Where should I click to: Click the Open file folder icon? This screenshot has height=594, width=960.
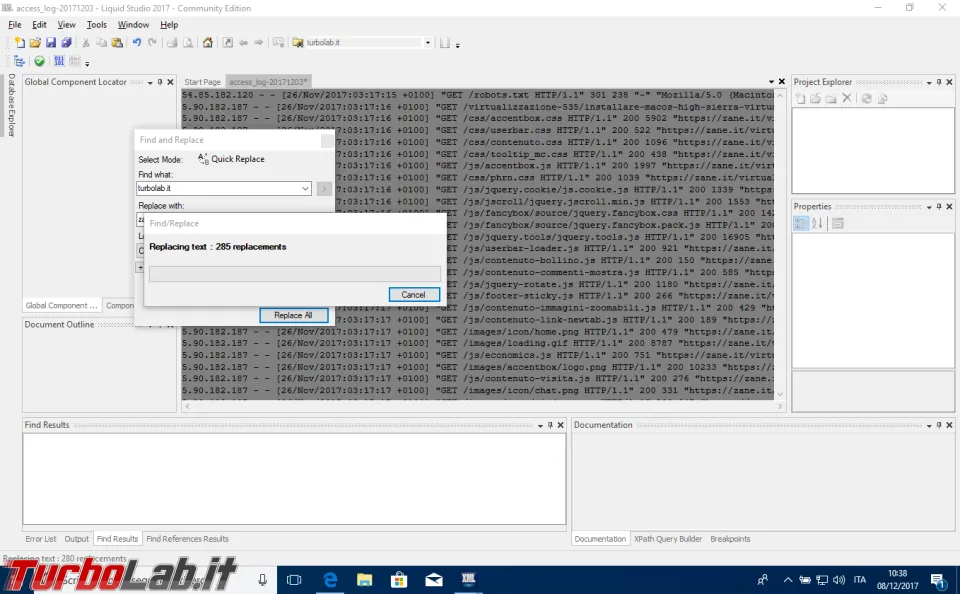(x=35, y=42)
